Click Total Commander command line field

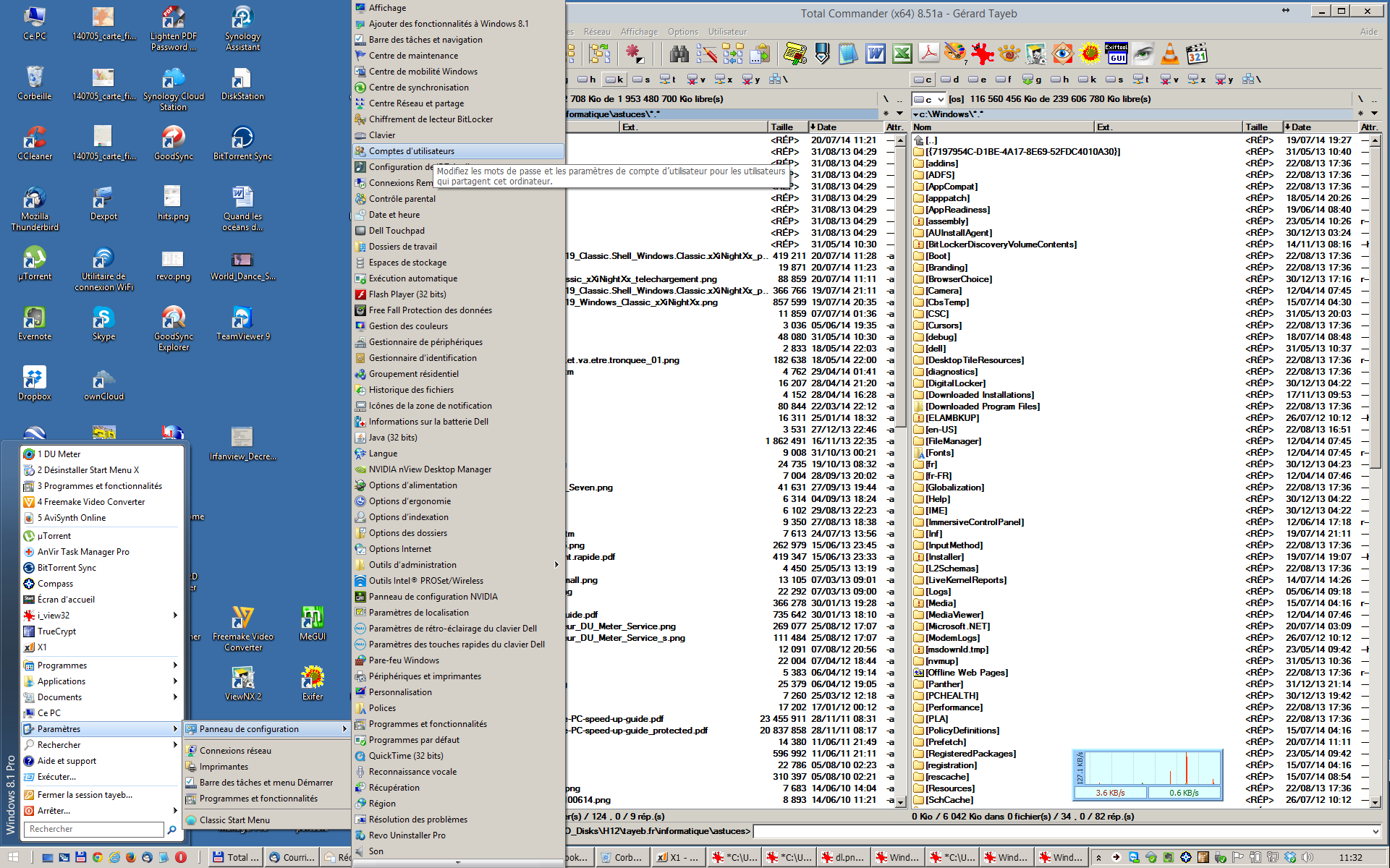pyautogui.click(x=1067, y=831)
